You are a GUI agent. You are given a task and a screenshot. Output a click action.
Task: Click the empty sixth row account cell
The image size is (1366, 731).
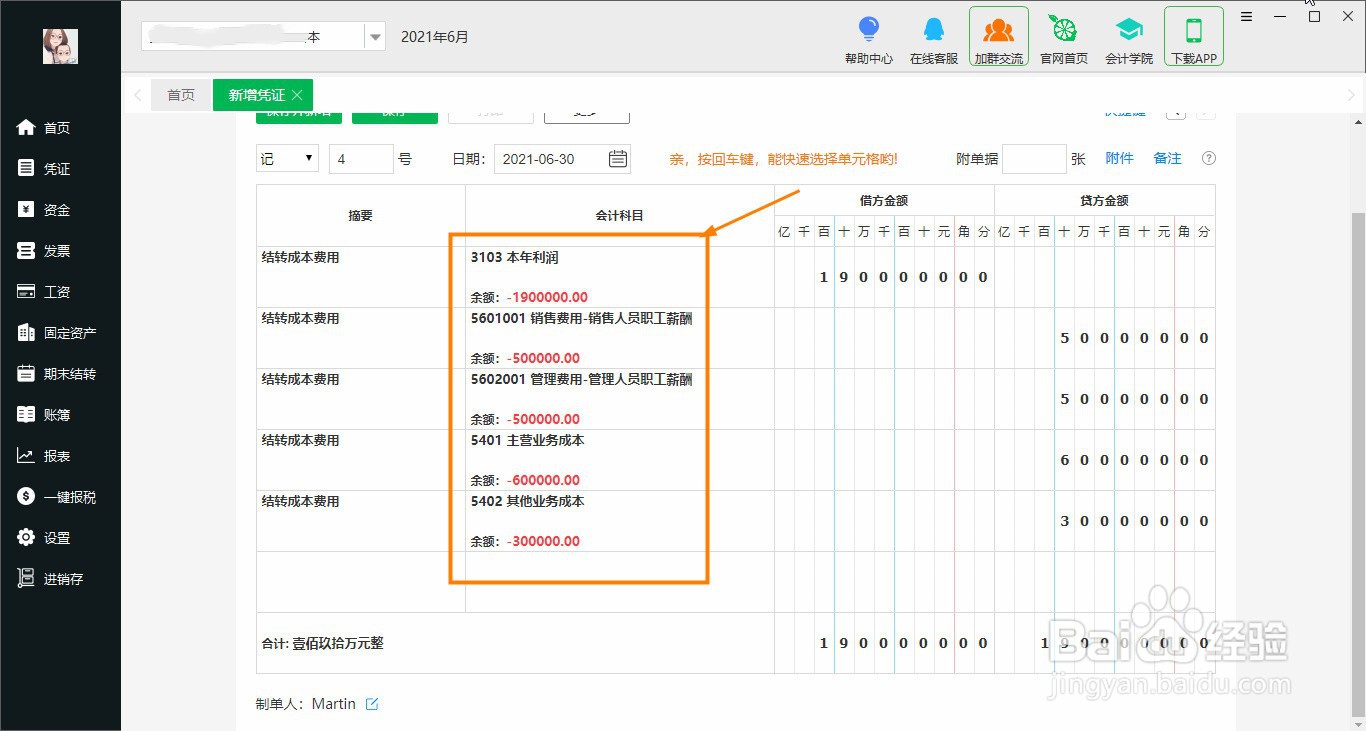(x=619, y=581)
